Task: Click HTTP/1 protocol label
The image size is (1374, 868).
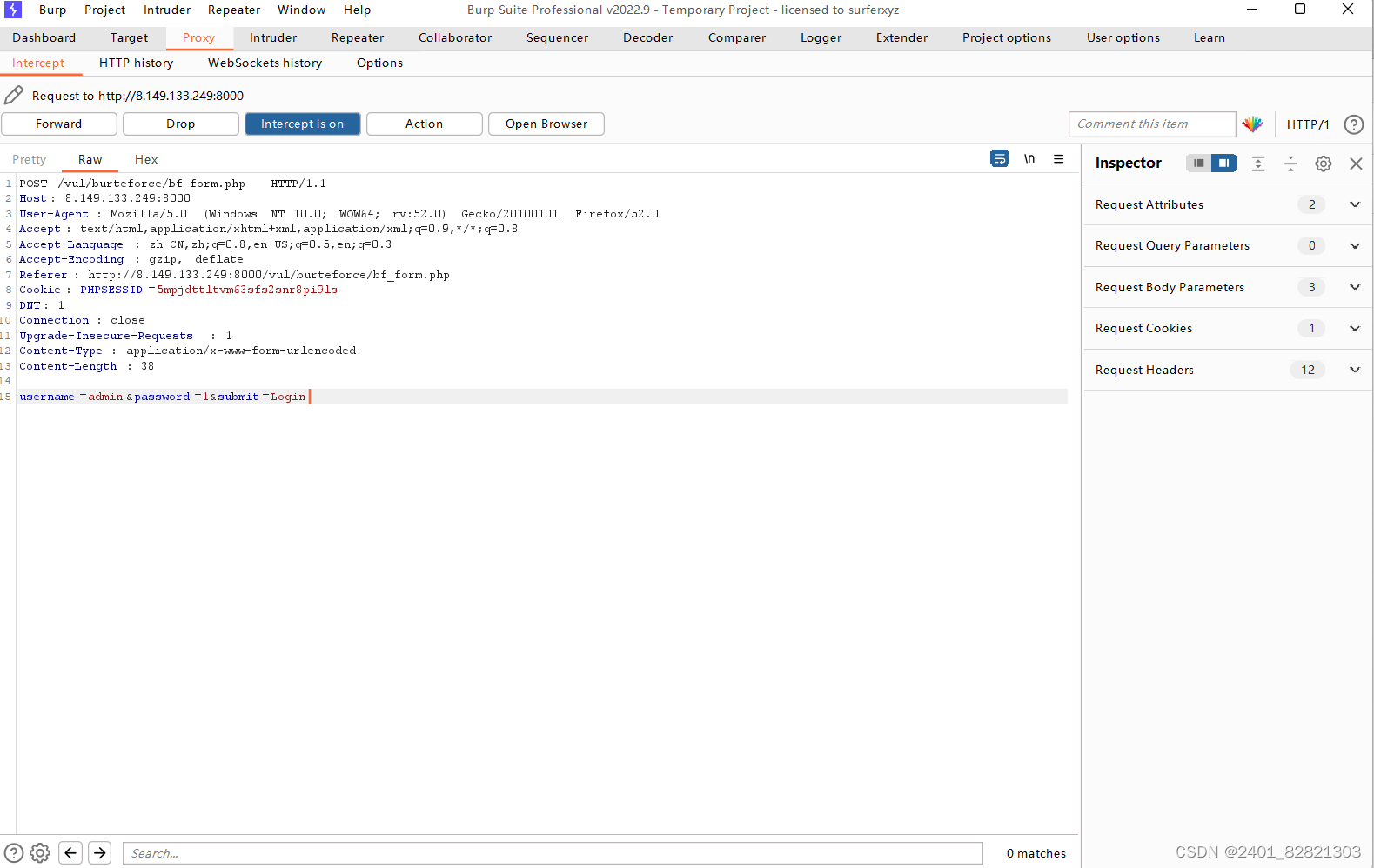Action: 1308,124
